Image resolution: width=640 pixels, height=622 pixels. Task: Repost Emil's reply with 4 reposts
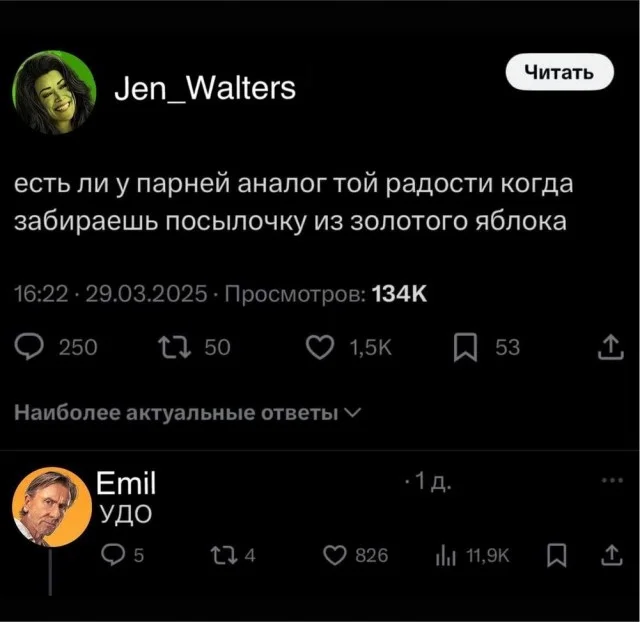tap(224, 555)
